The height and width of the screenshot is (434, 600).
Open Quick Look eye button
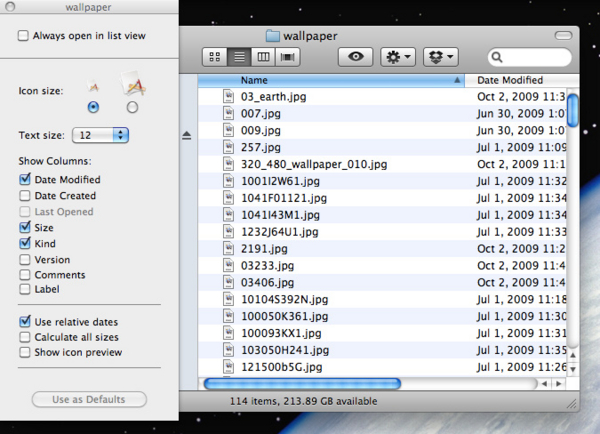[355, 57]
